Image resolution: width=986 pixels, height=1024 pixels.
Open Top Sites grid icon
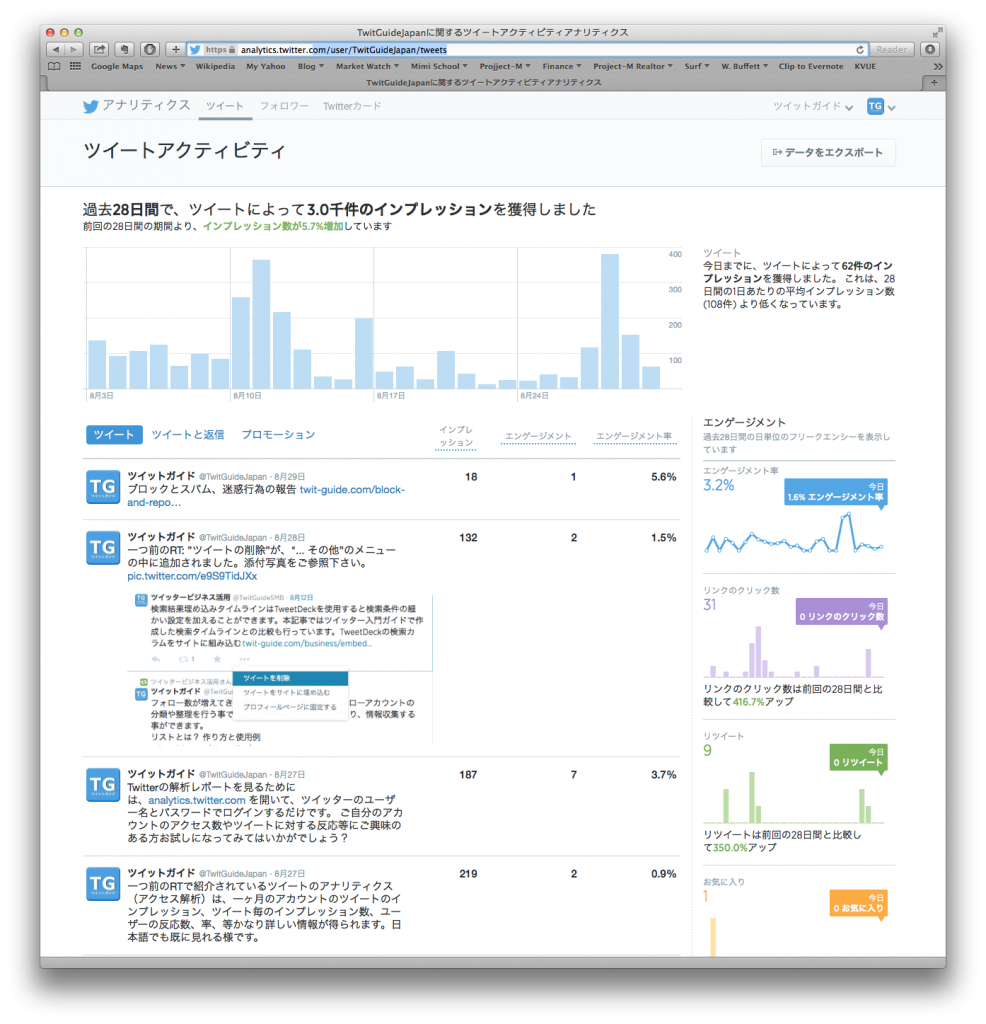76,66
